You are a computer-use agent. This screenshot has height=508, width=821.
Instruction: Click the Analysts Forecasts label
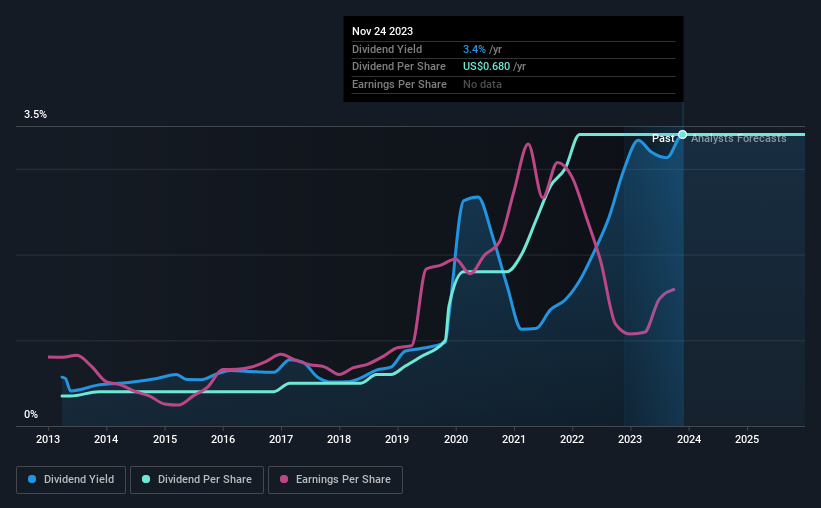(x=739, y=138)
